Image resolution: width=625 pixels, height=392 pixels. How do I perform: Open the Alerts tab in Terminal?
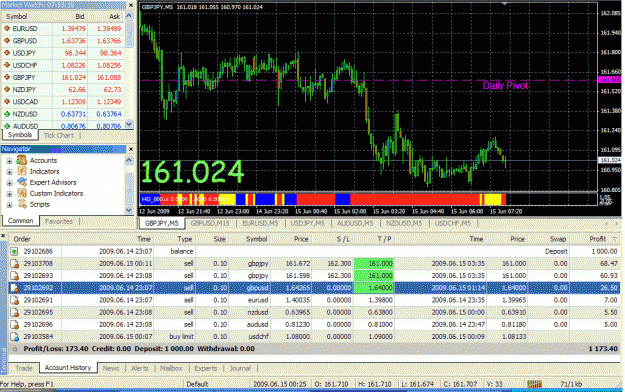[x=140, y=368]
